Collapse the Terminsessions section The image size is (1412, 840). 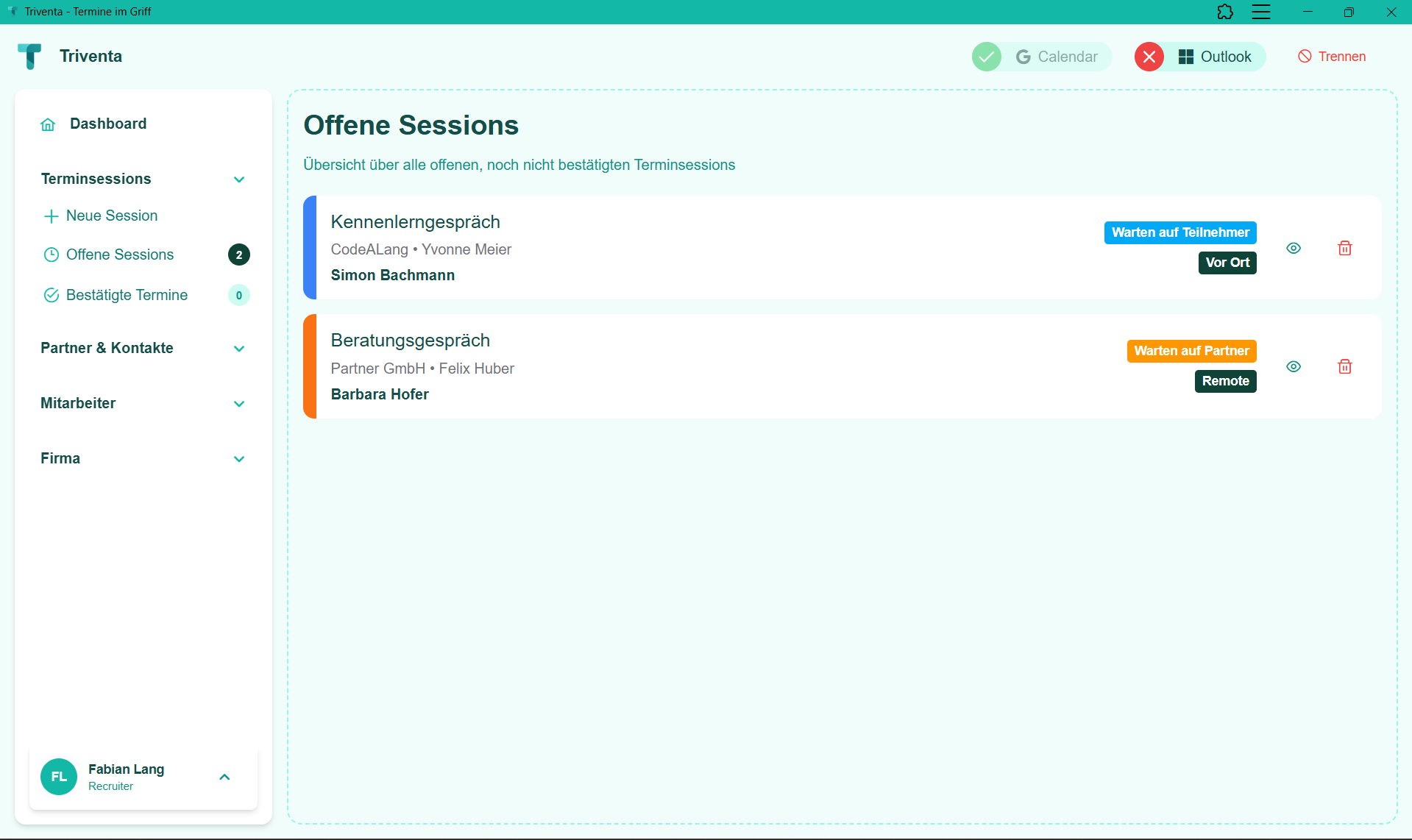coord(239,179)
